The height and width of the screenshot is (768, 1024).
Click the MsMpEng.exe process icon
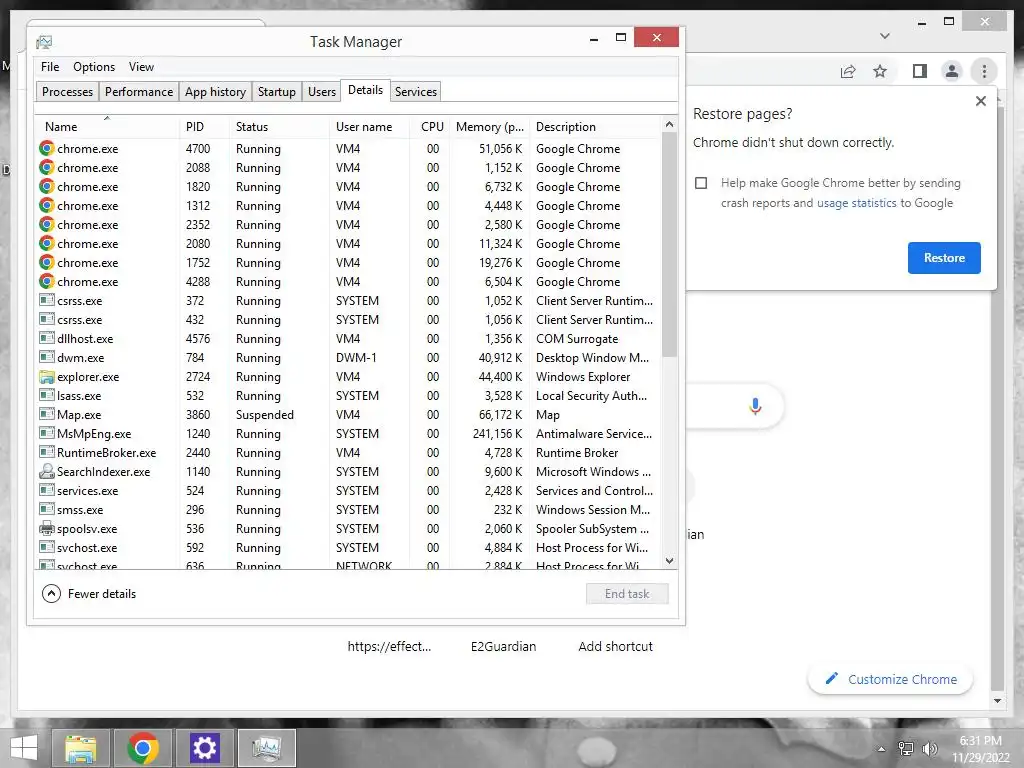pos(46,433)
